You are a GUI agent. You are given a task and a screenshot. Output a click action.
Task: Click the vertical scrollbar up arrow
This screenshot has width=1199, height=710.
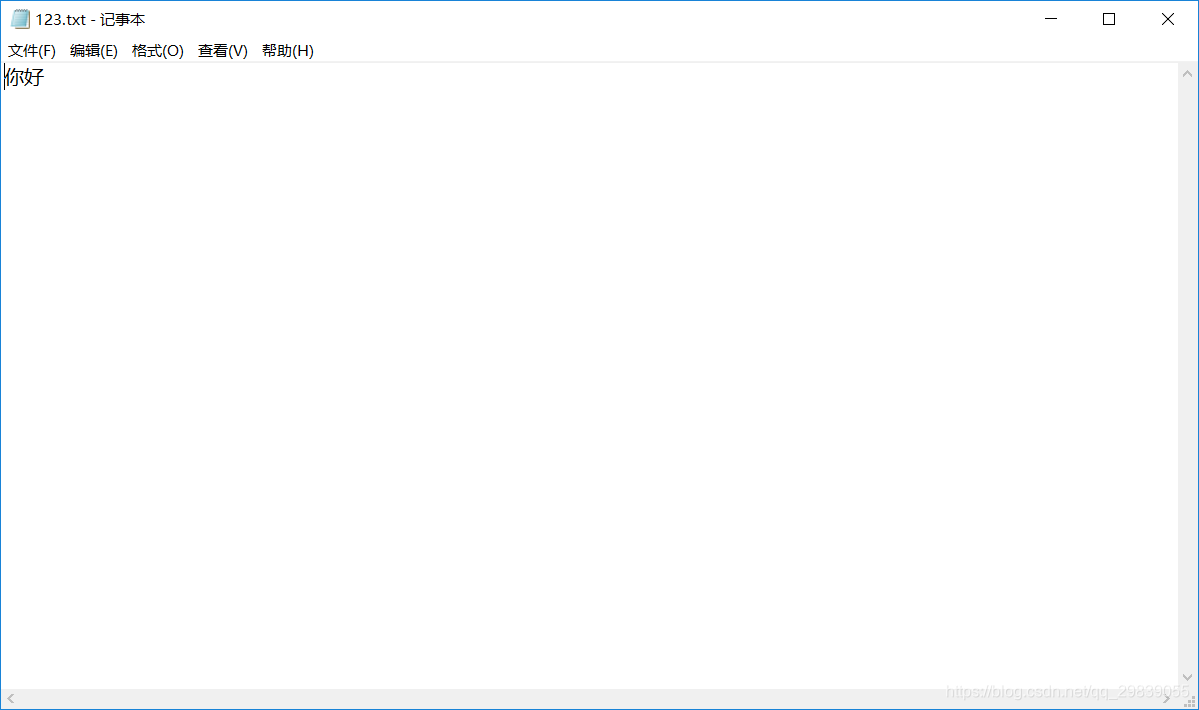1188,74
